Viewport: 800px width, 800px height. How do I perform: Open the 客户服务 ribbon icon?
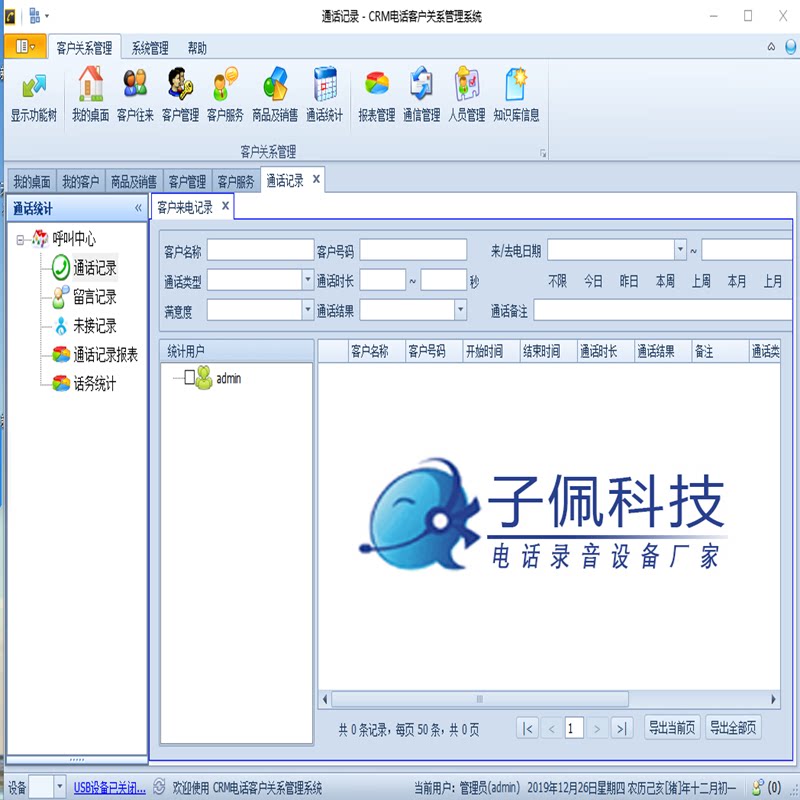pyautogui.click(x=225, y=96)
